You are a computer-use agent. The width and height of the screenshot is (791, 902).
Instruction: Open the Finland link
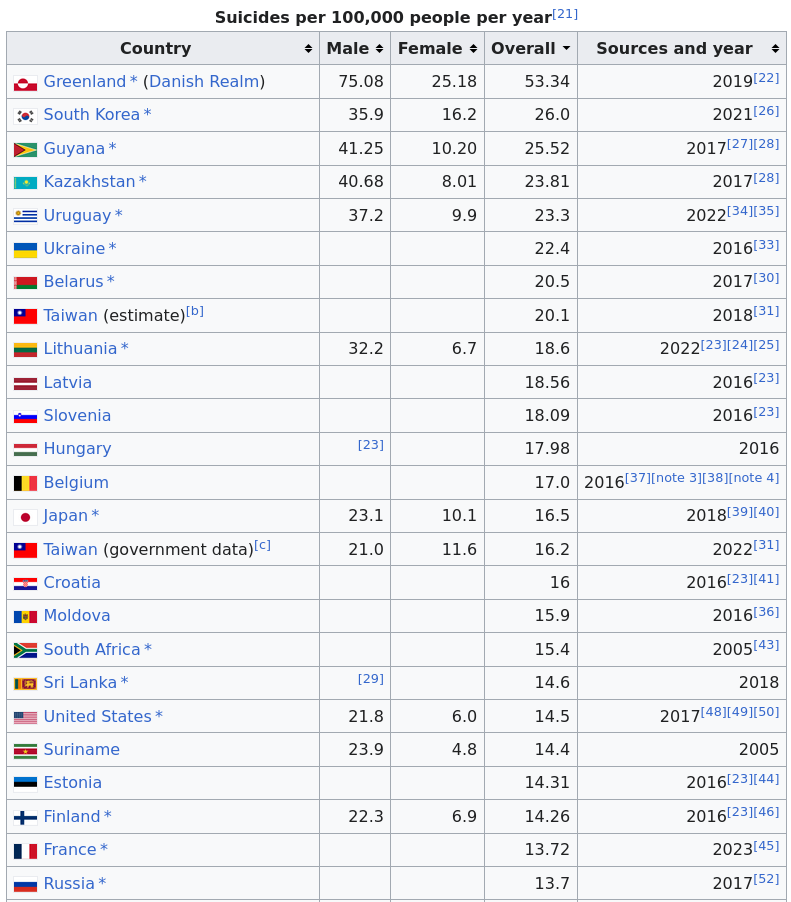(72, 816)
